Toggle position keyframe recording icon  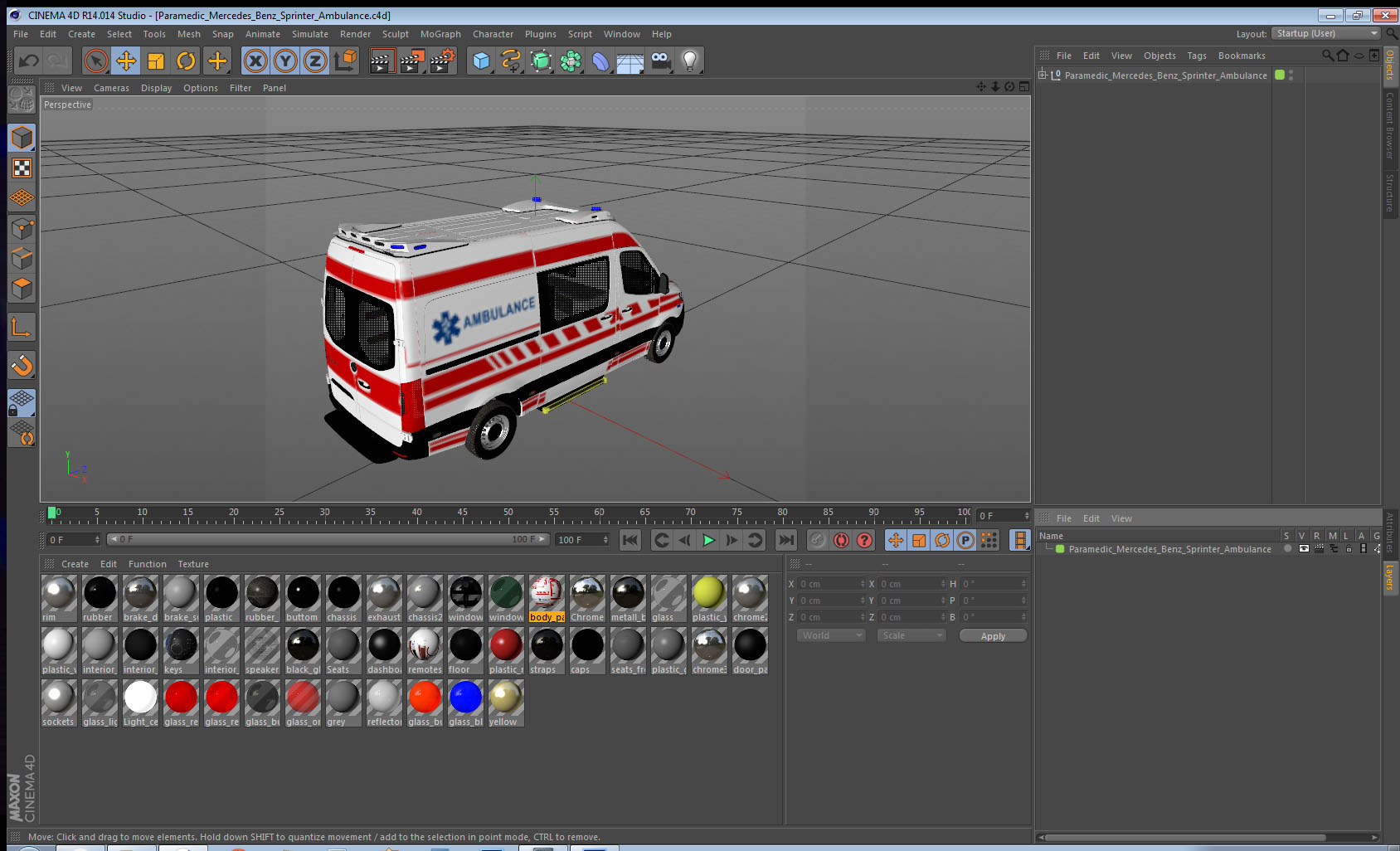896,540
